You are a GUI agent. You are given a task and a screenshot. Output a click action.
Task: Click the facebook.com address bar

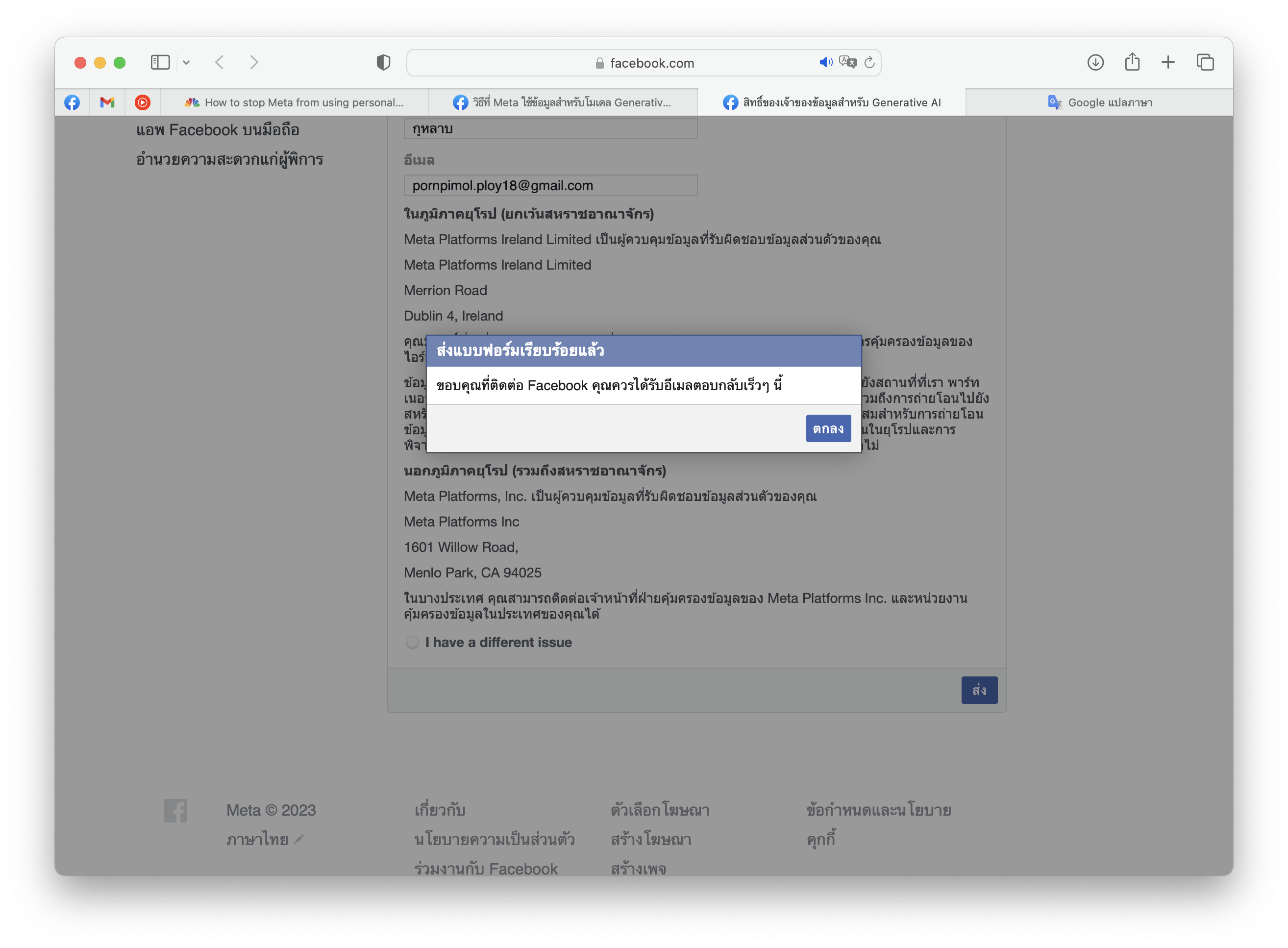pos(651,63)
